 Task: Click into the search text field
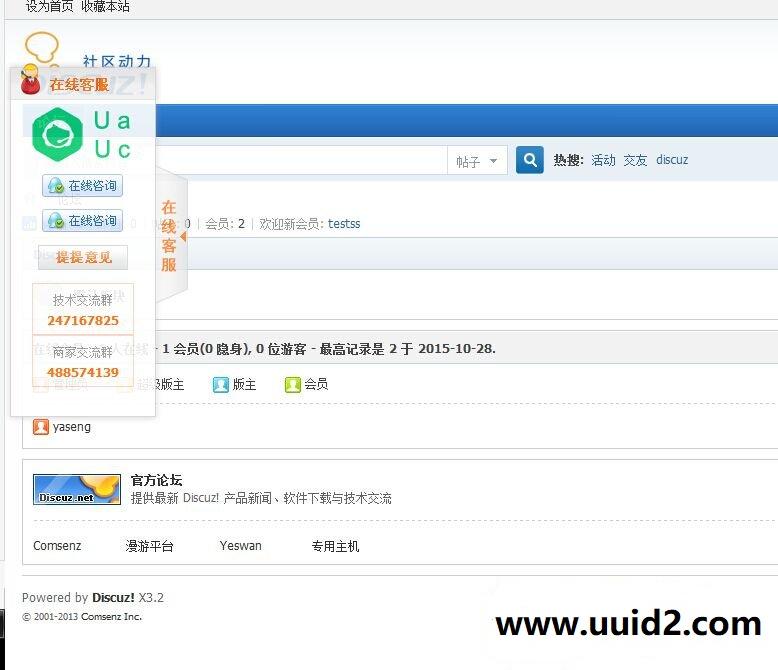click(301, 160)
